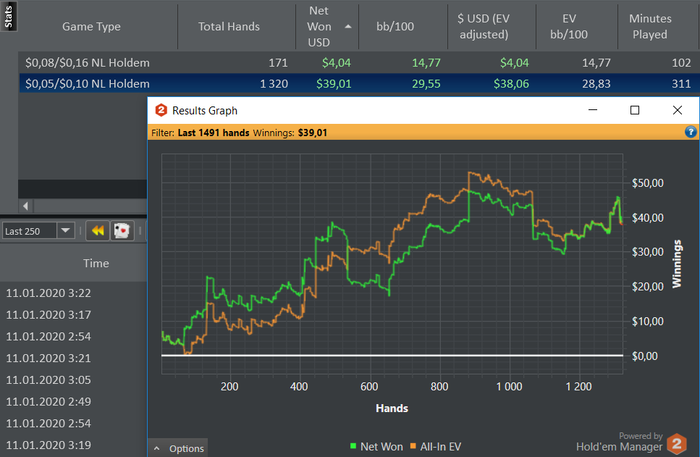
Task: Click the Last 250 text field
Action: pos(29,231)
